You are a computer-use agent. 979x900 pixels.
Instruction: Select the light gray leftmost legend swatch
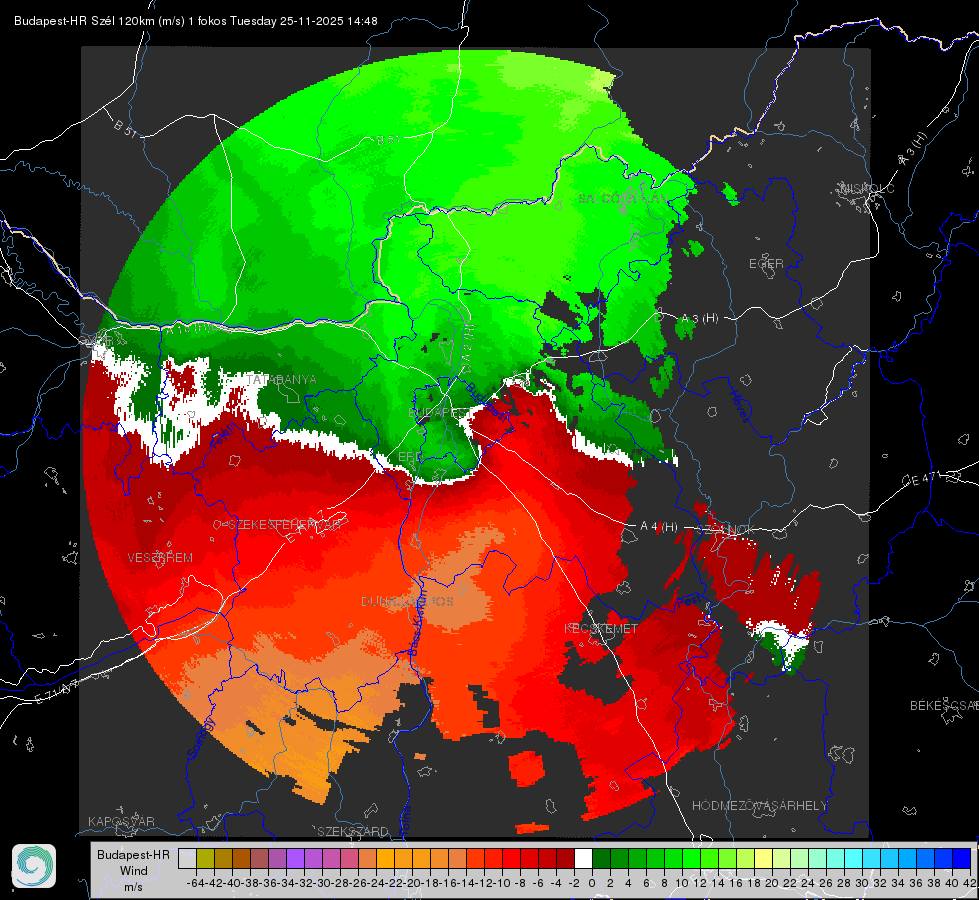187,859
